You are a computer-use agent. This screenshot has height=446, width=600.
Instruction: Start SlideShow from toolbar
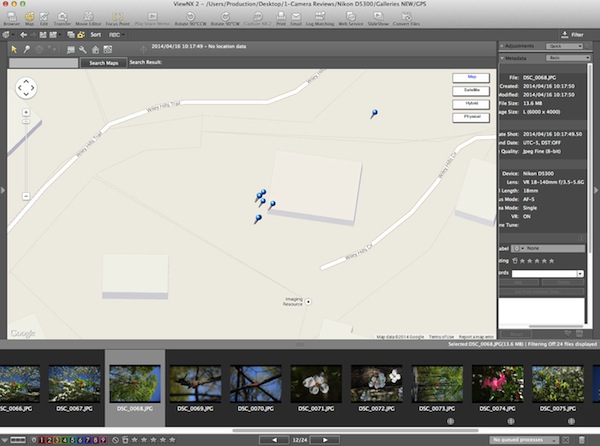pyautogui.click(x=377, y=19)
